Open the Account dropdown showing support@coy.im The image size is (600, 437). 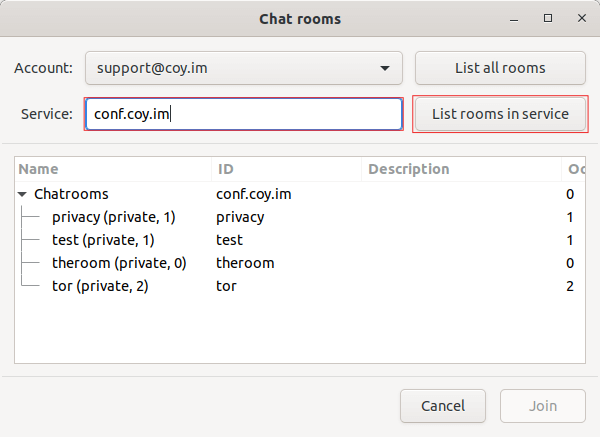(243, 68)
